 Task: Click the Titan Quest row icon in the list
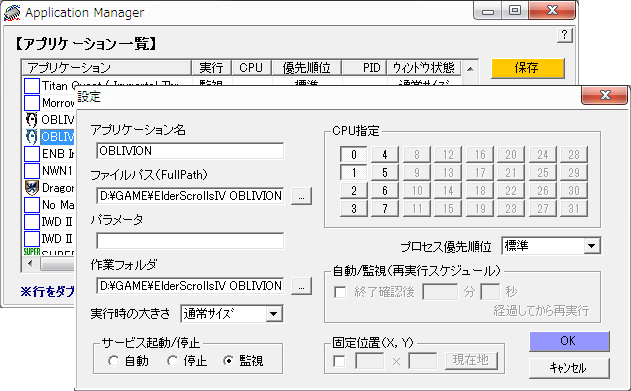tap(32, 86)
